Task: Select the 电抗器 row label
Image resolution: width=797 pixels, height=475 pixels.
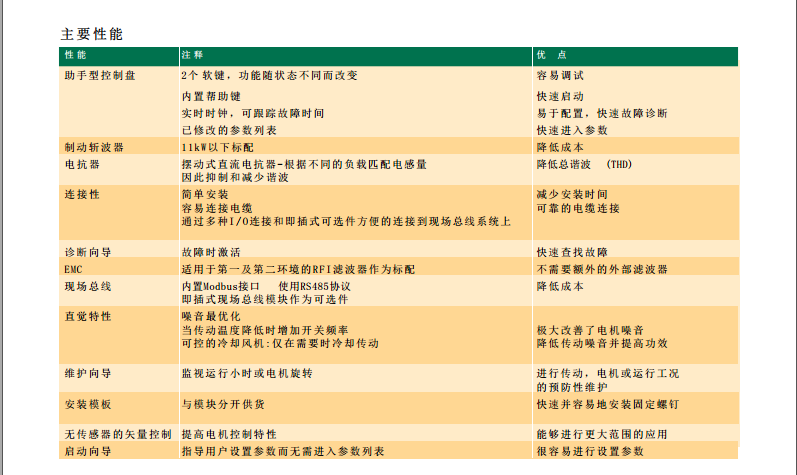Action: click(82, 163)
